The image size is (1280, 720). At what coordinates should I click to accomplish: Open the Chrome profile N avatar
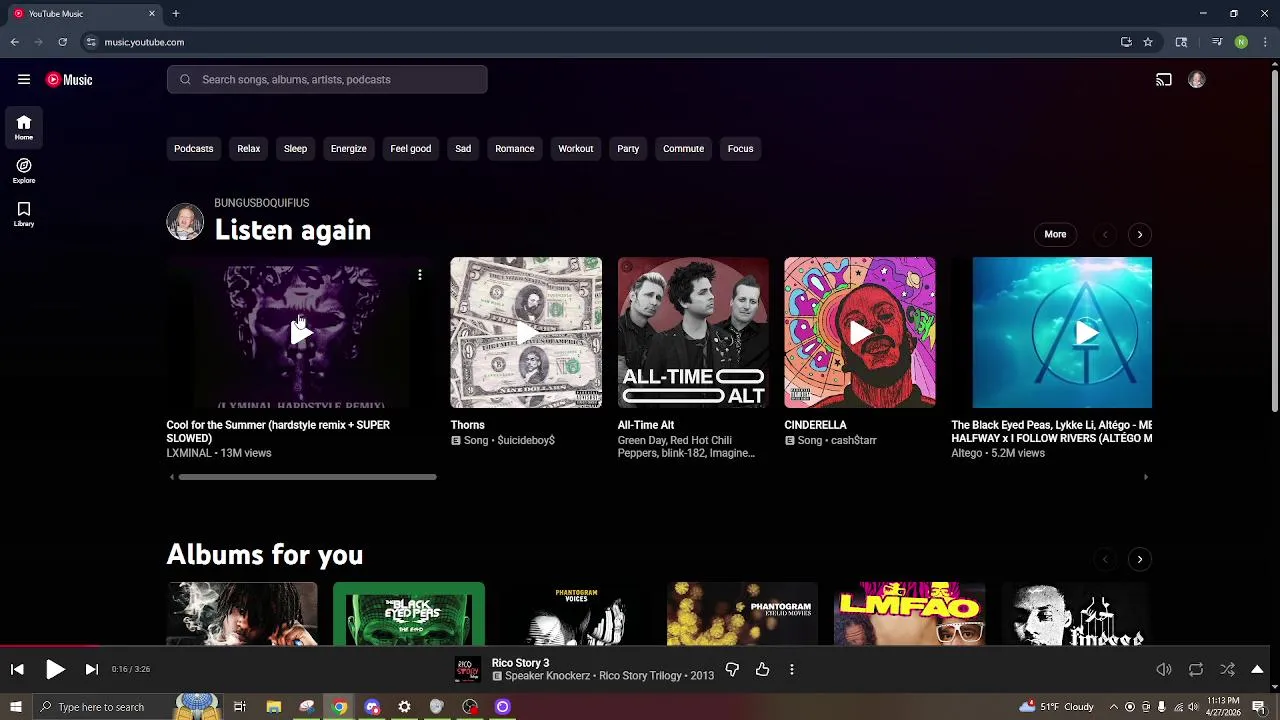coord(1241,42)
